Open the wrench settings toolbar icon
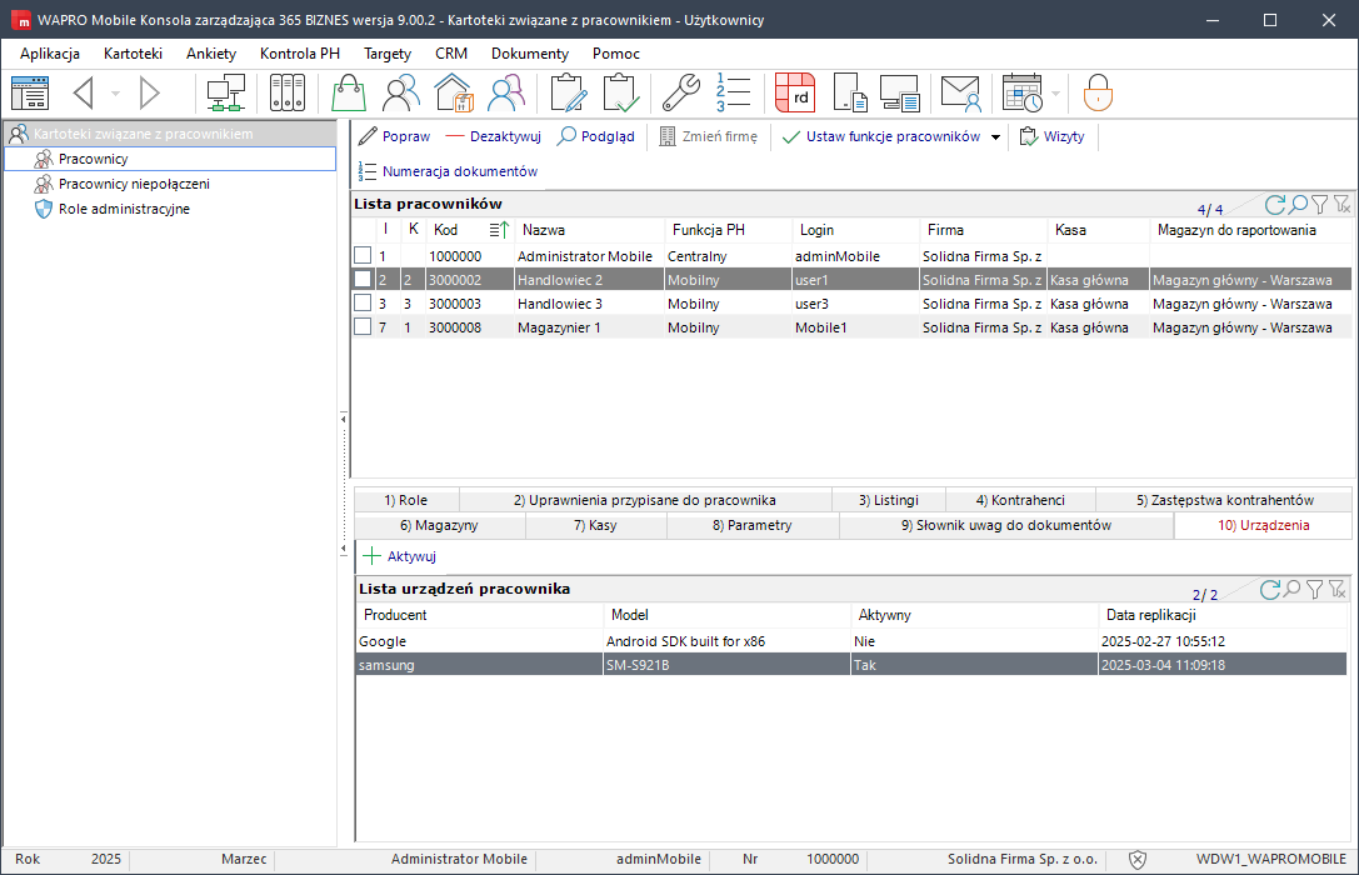The width and height of the screenshot is (1359, 875). (682, 93)
